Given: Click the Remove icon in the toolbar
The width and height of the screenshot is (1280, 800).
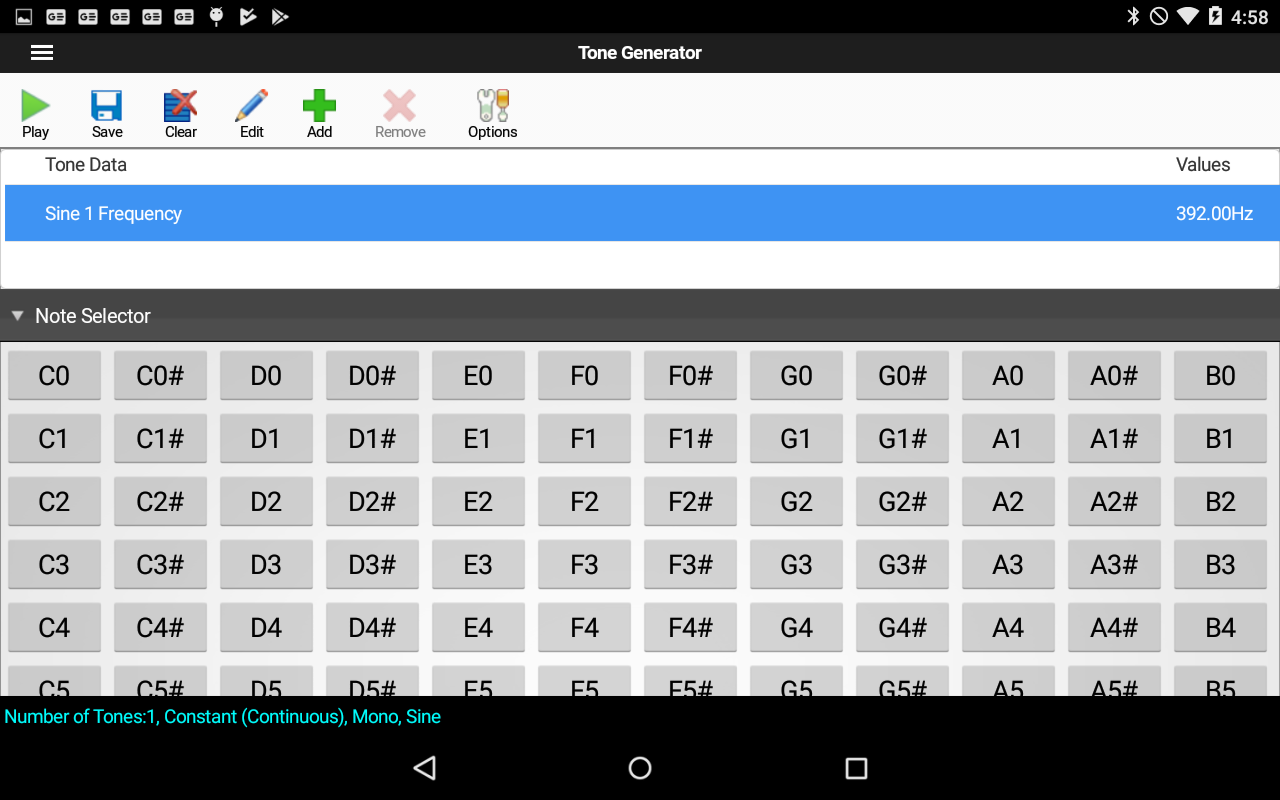Looking at the screenshot, I should pyautogui.click(x=399, y=110).
